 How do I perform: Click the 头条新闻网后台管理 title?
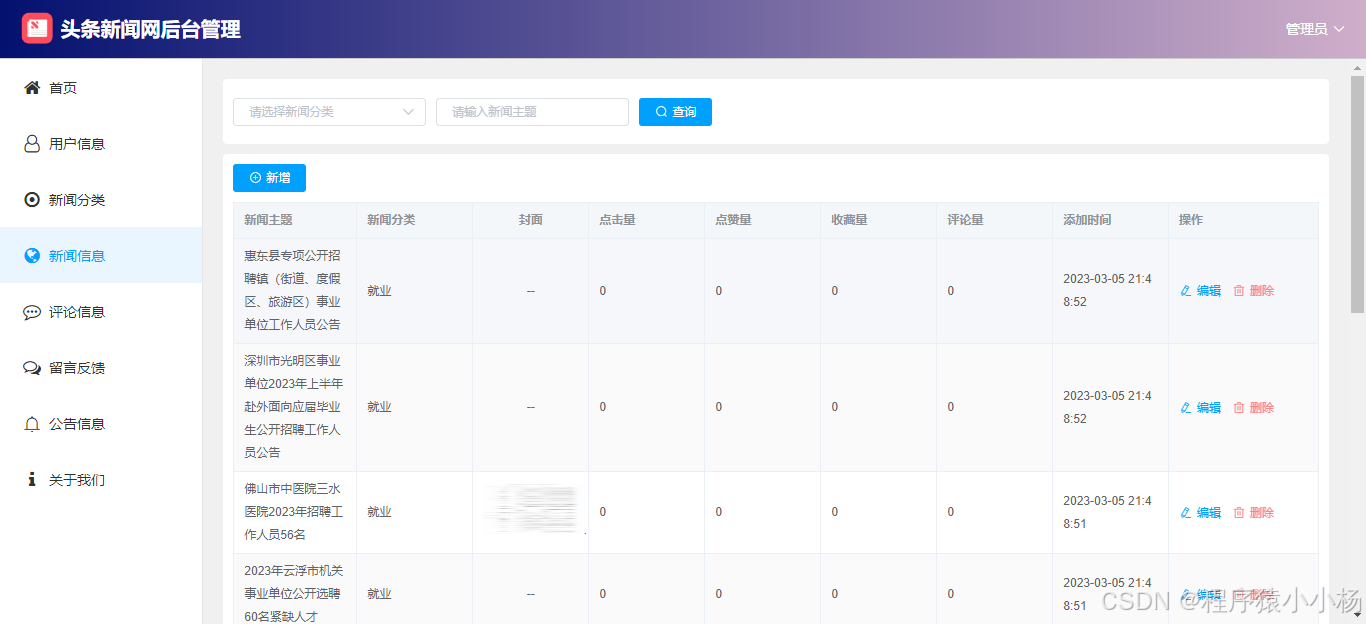coord(150,30)
